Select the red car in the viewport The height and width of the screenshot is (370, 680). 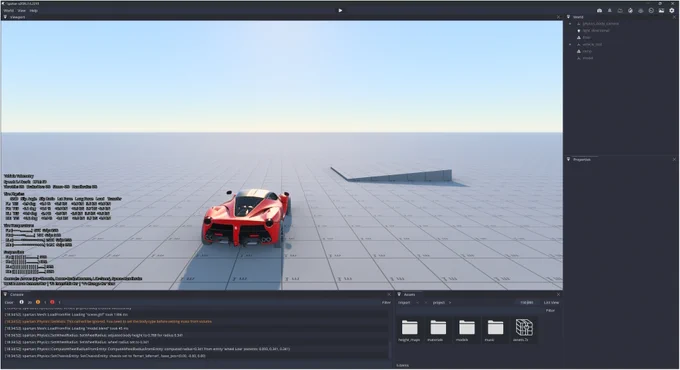click(x=245, y=217)
